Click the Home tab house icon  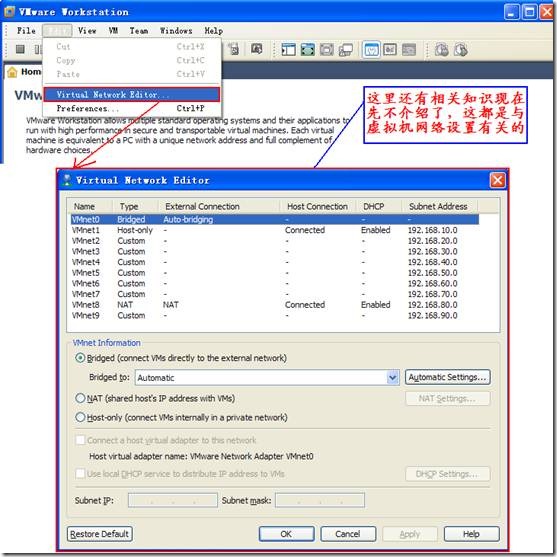pyautogui.click(x=12, y=72)
